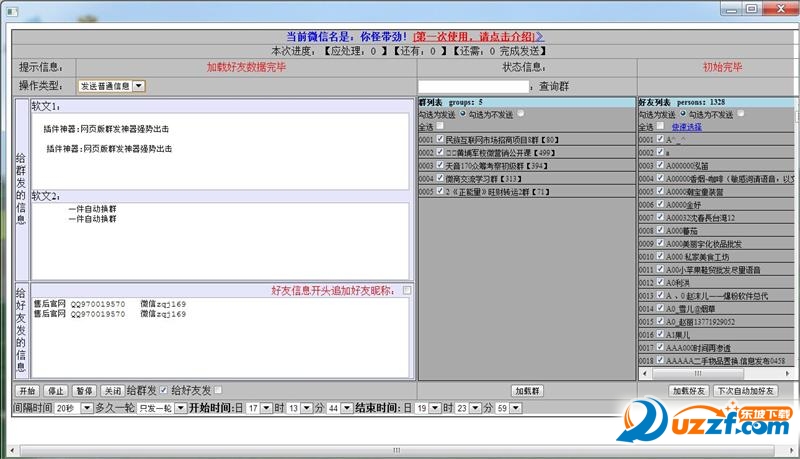The image size is (800, 459).
Task: Click inside the 软文2 message text area
Action: [220, 241]
